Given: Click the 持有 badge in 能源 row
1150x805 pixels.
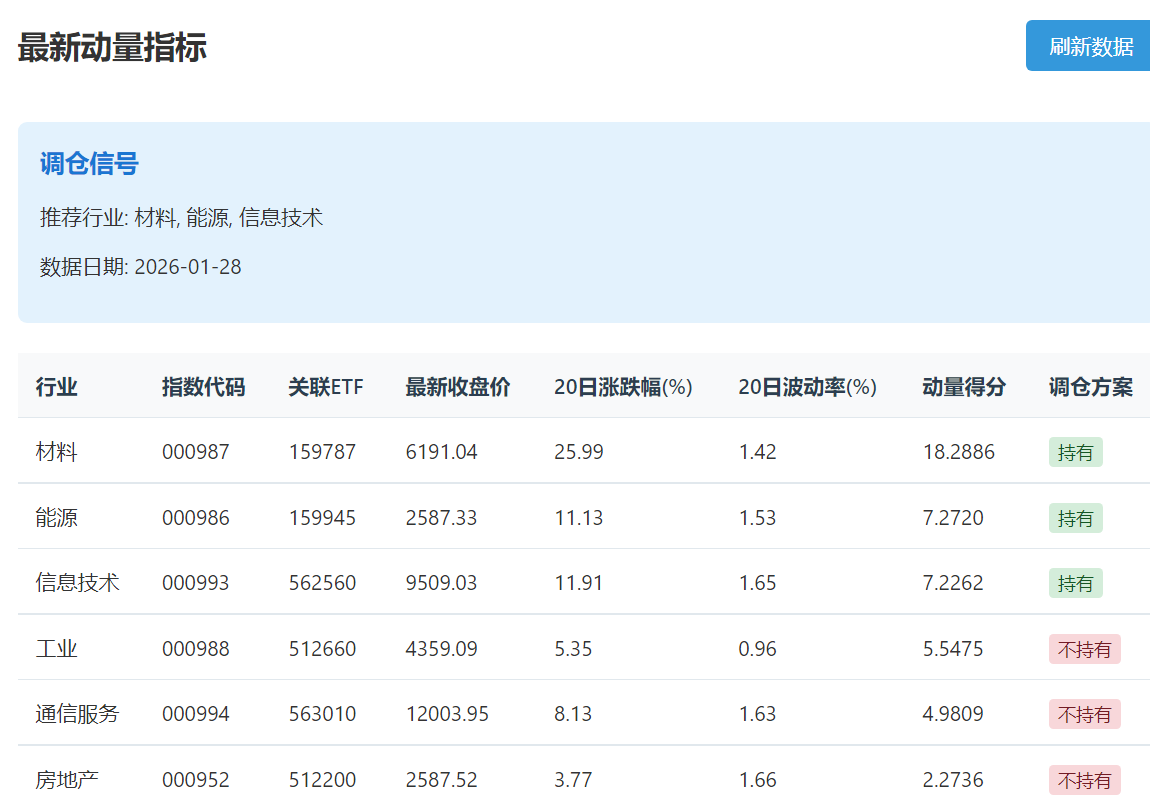Looking at the screenshot, I should pyautogui.click(x=1075, y=518).
